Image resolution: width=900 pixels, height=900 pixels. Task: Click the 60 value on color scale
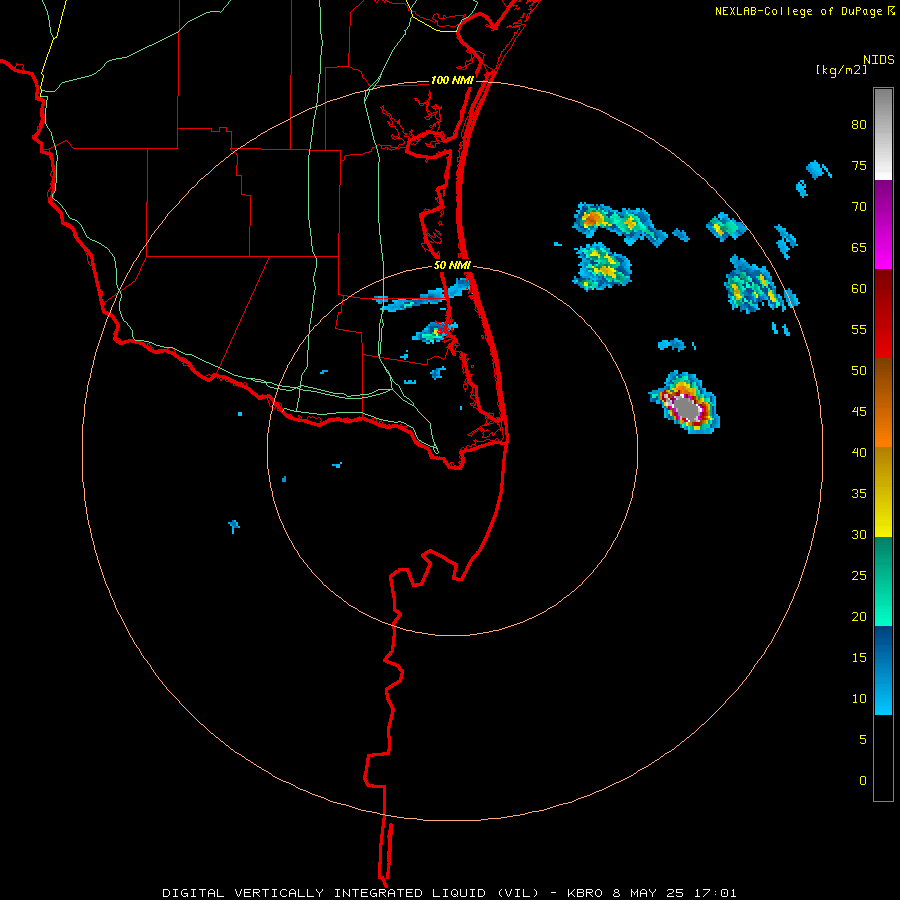tap(859, 289)
